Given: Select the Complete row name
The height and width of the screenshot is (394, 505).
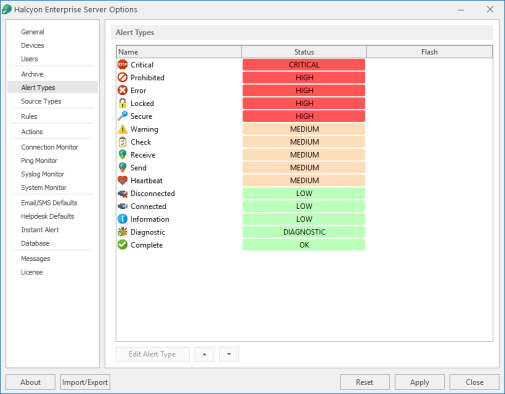Looking at the screenshot, I should [x=147, y=245].
